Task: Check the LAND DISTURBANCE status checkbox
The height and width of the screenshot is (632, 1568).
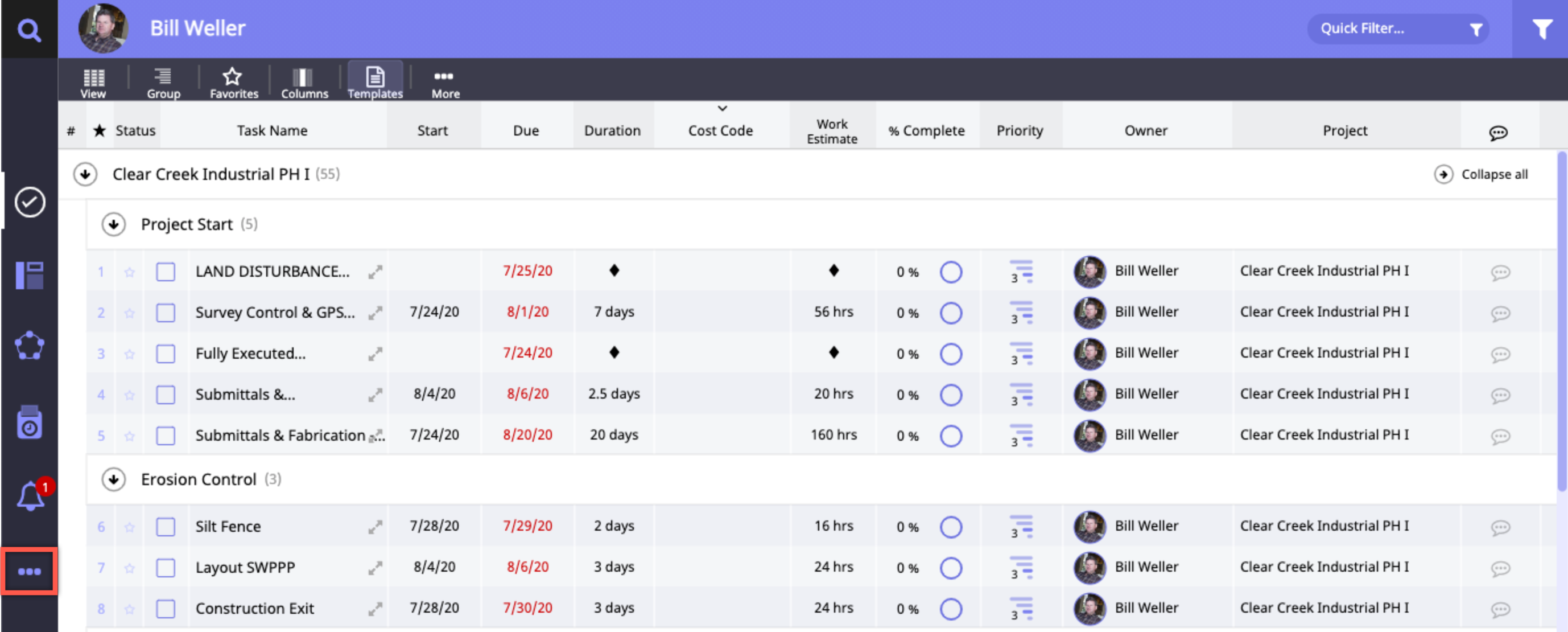Action: pos(166,272)
